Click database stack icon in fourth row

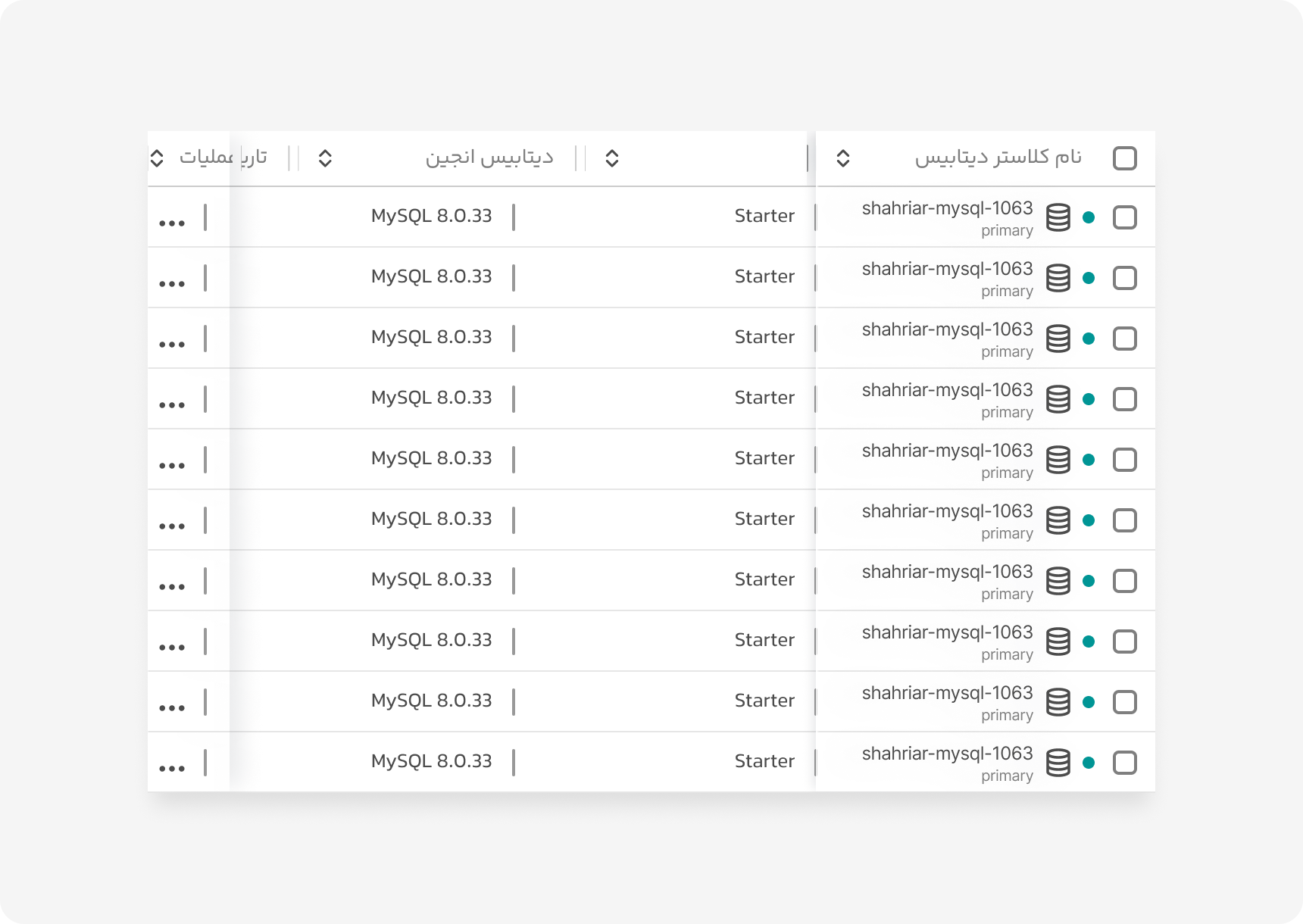(1058, 399)
